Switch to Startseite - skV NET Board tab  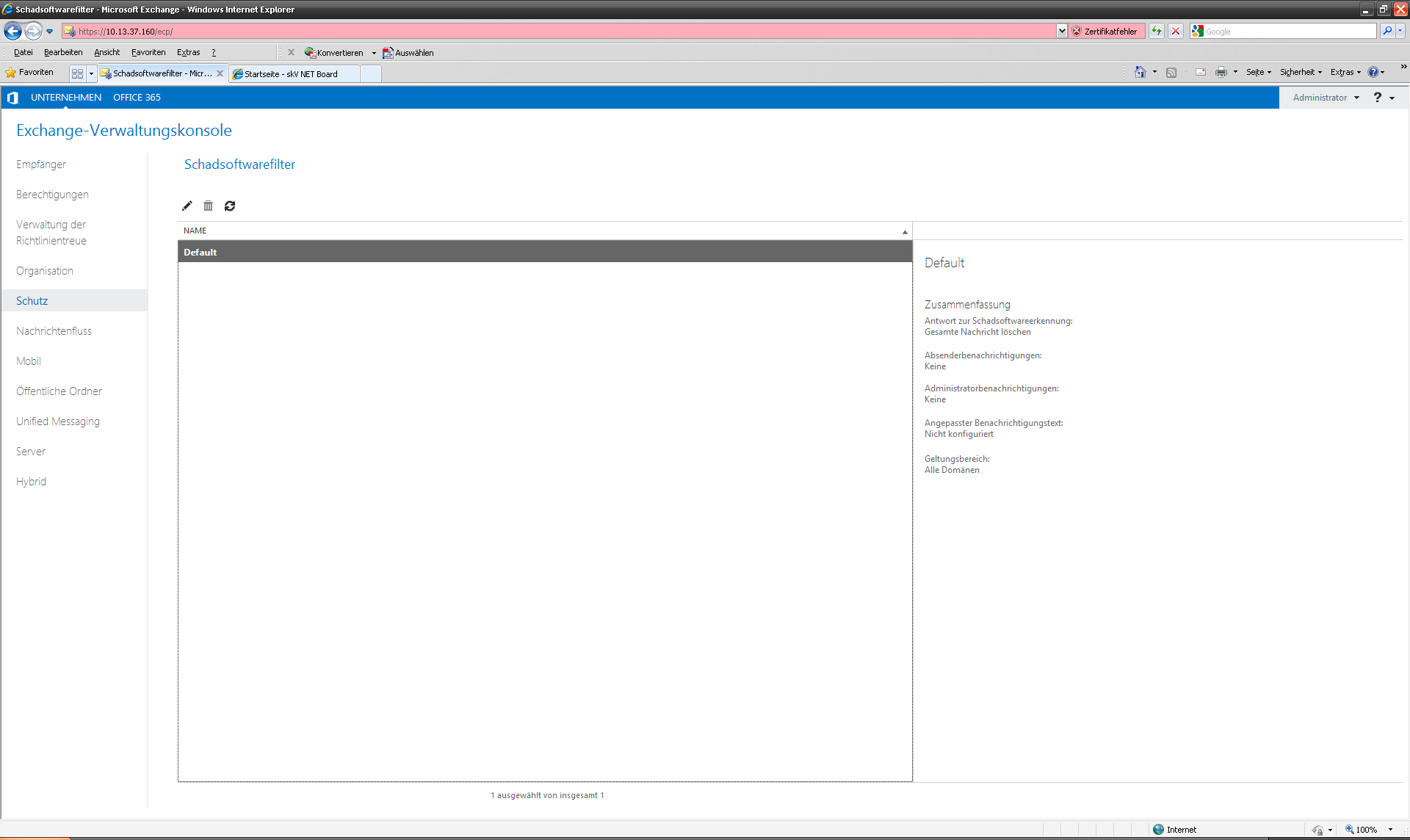292,73
